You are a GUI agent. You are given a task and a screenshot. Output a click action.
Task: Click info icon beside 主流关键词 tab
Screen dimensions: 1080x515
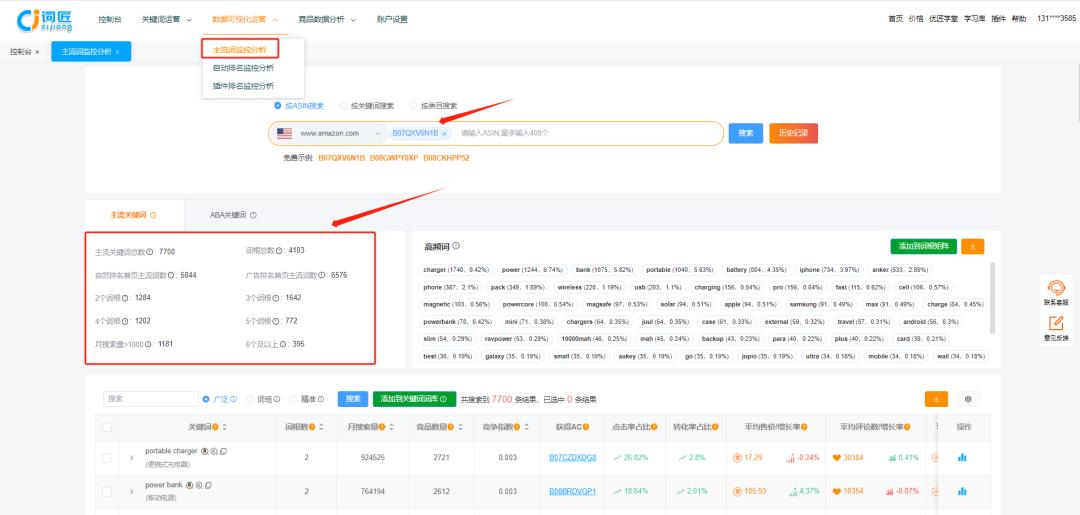pos(153,215)
